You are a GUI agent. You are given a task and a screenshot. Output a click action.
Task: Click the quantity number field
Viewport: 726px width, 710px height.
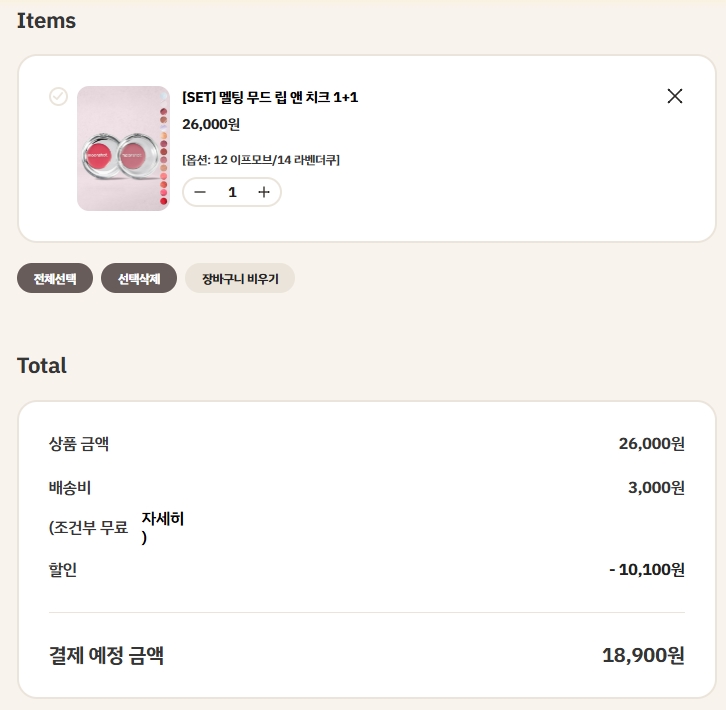(232, 192)
